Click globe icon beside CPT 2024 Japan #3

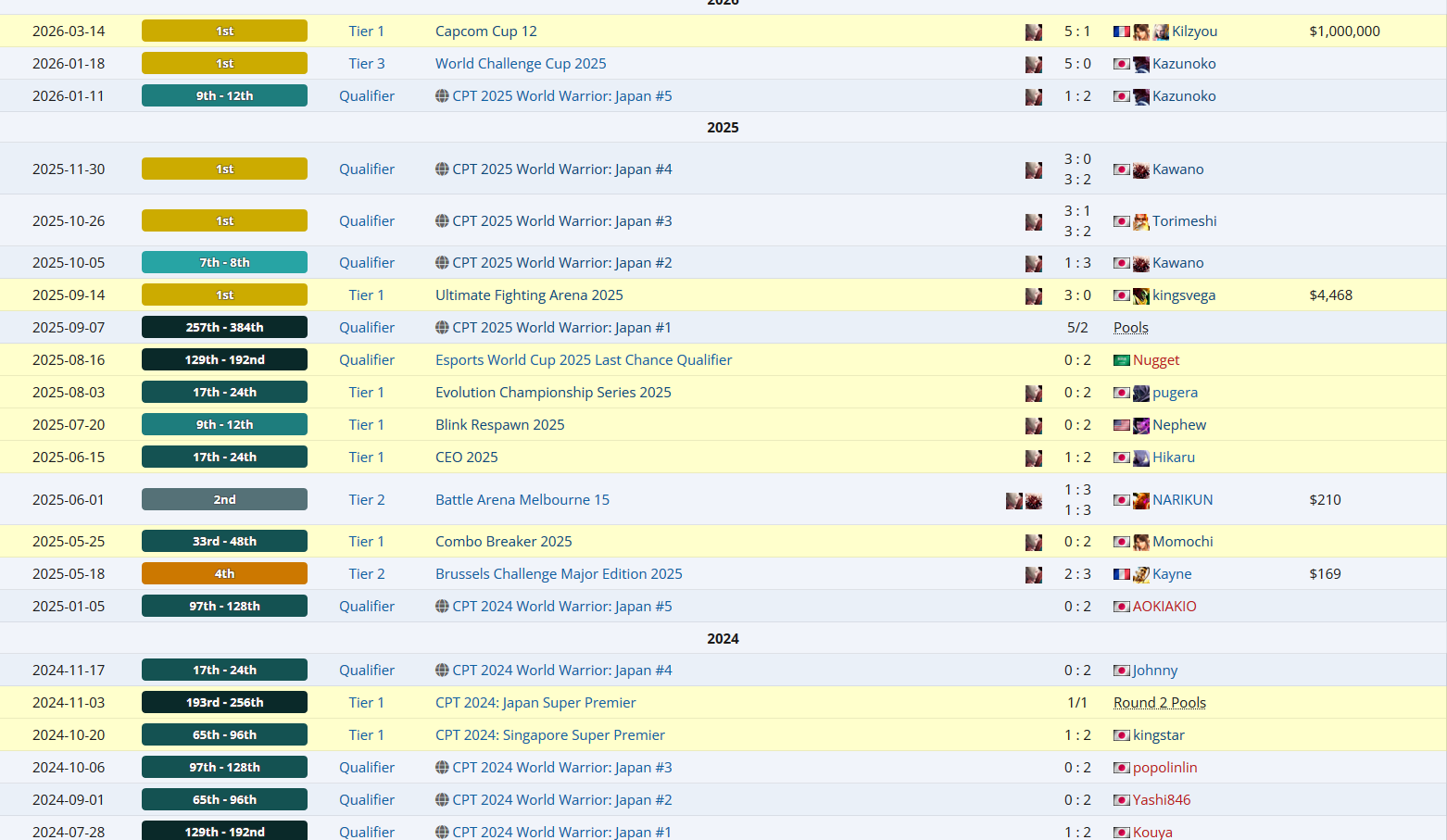coord(442,768)
